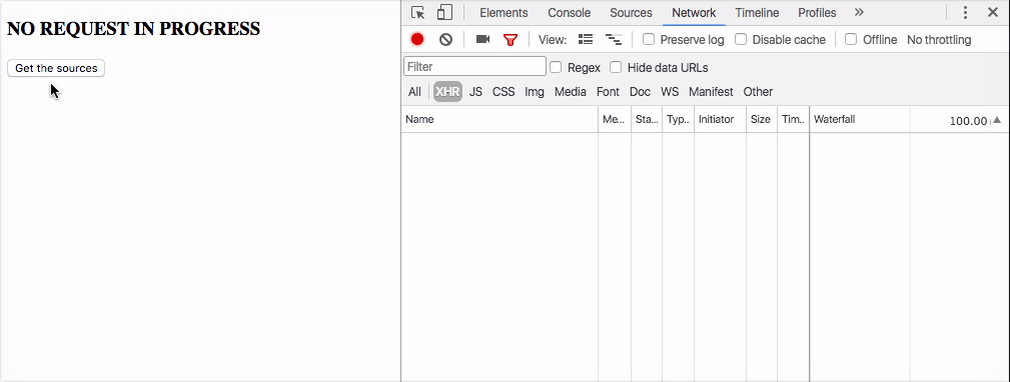Filter requests by Font type
The width and height of the screenshot is (1010, 382).
607,92
